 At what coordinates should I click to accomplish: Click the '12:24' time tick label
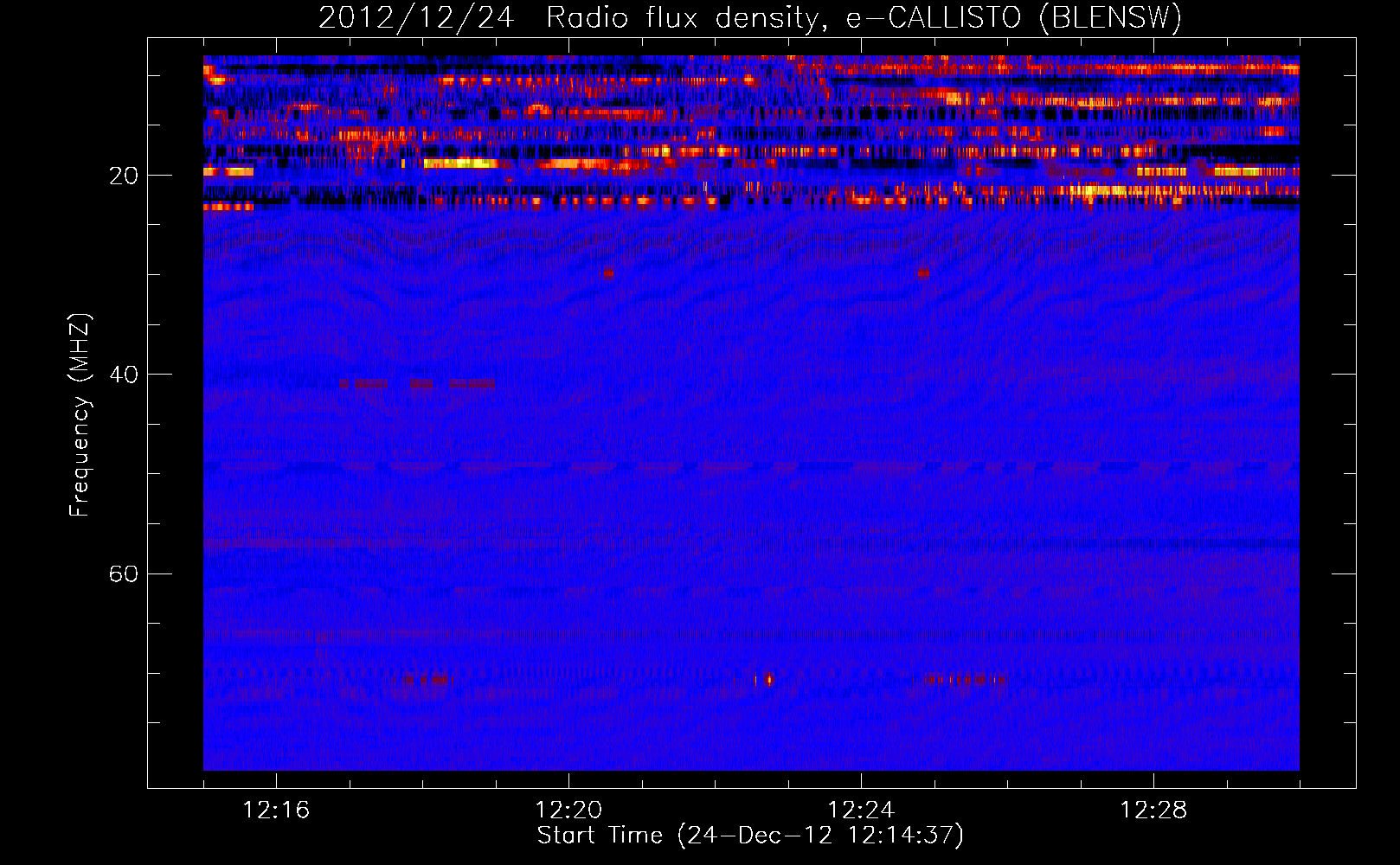click(x=861, y=811)
